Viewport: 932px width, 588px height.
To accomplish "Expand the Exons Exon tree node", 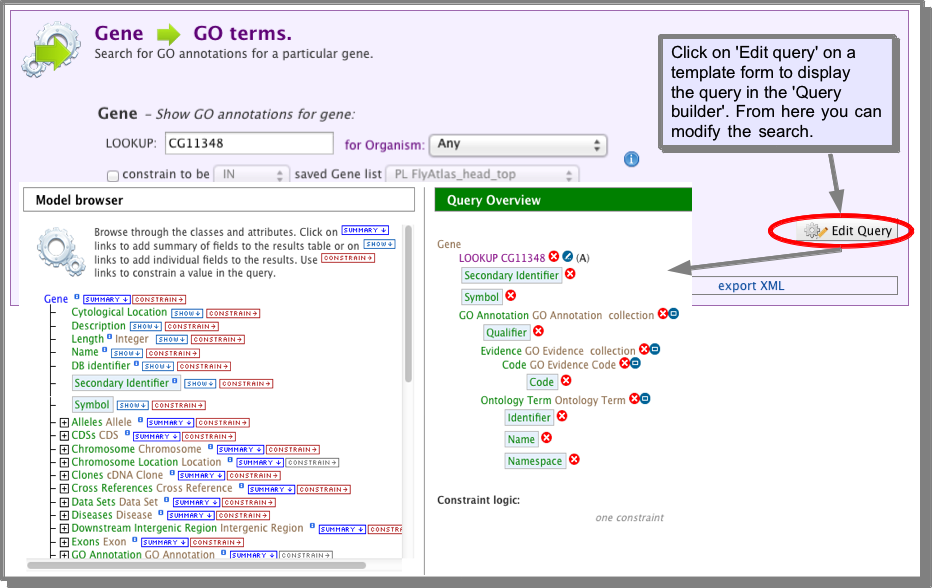I will click(64, 542).
